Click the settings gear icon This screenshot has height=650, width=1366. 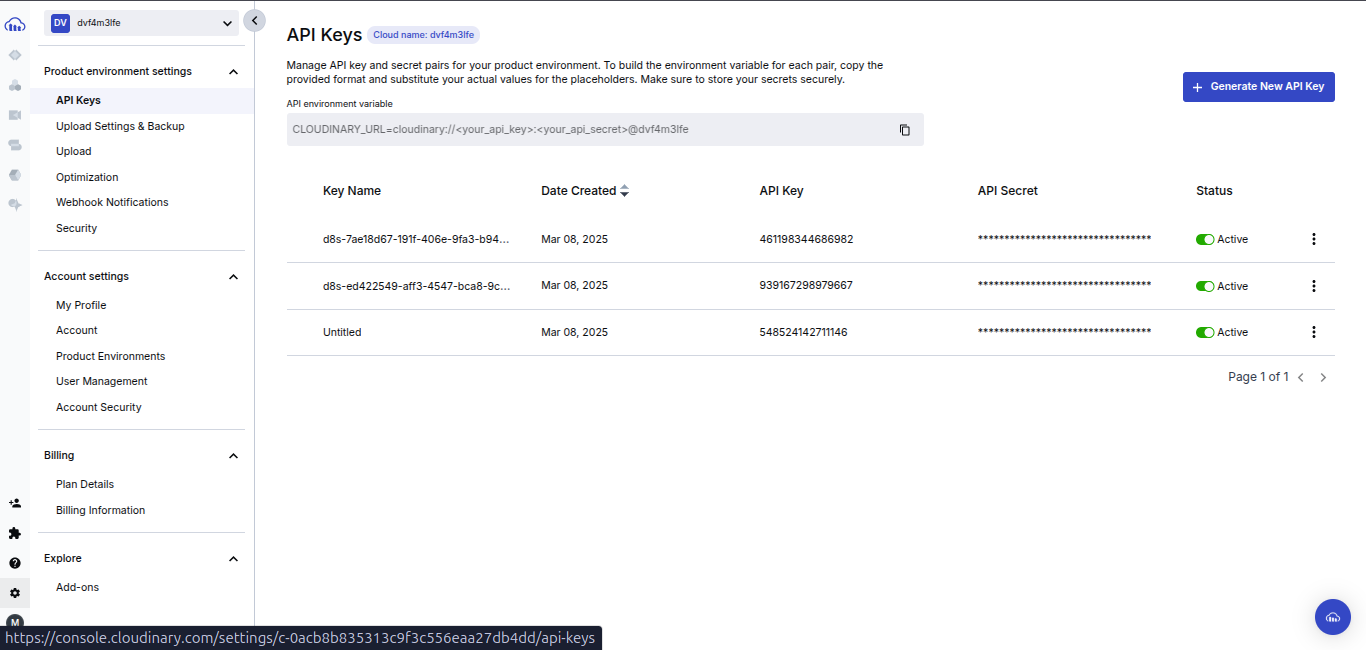click(15, 593)
